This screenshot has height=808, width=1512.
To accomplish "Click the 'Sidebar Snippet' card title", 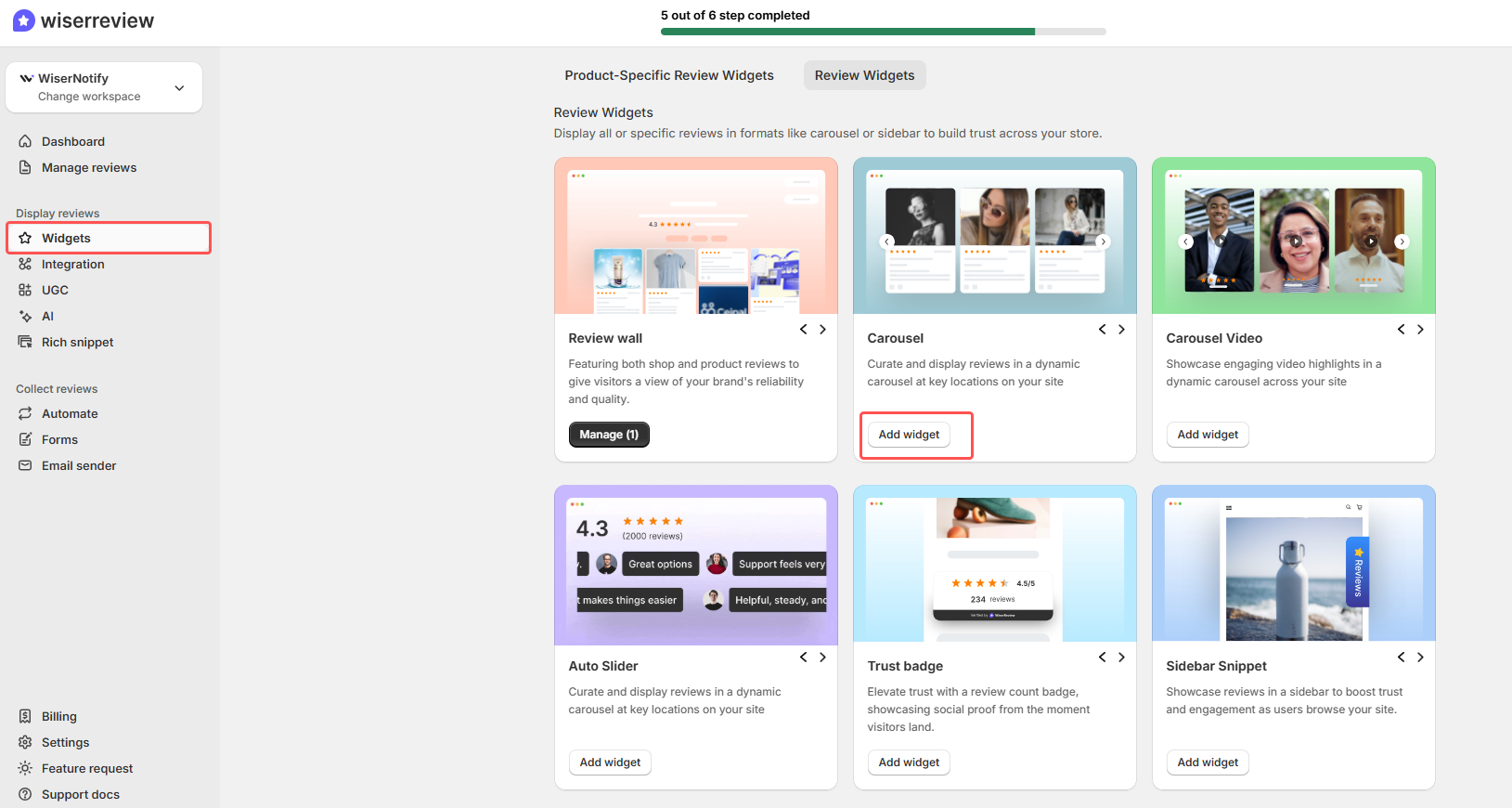I will click(1216, 666).
